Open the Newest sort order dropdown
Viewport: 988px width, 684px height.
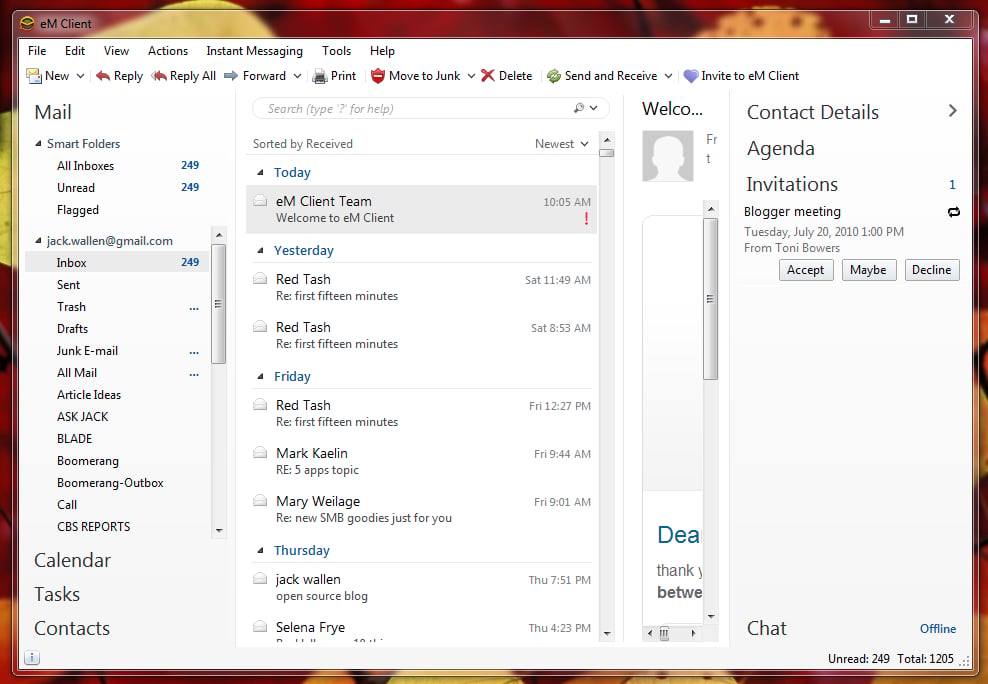tap(561, 144)
